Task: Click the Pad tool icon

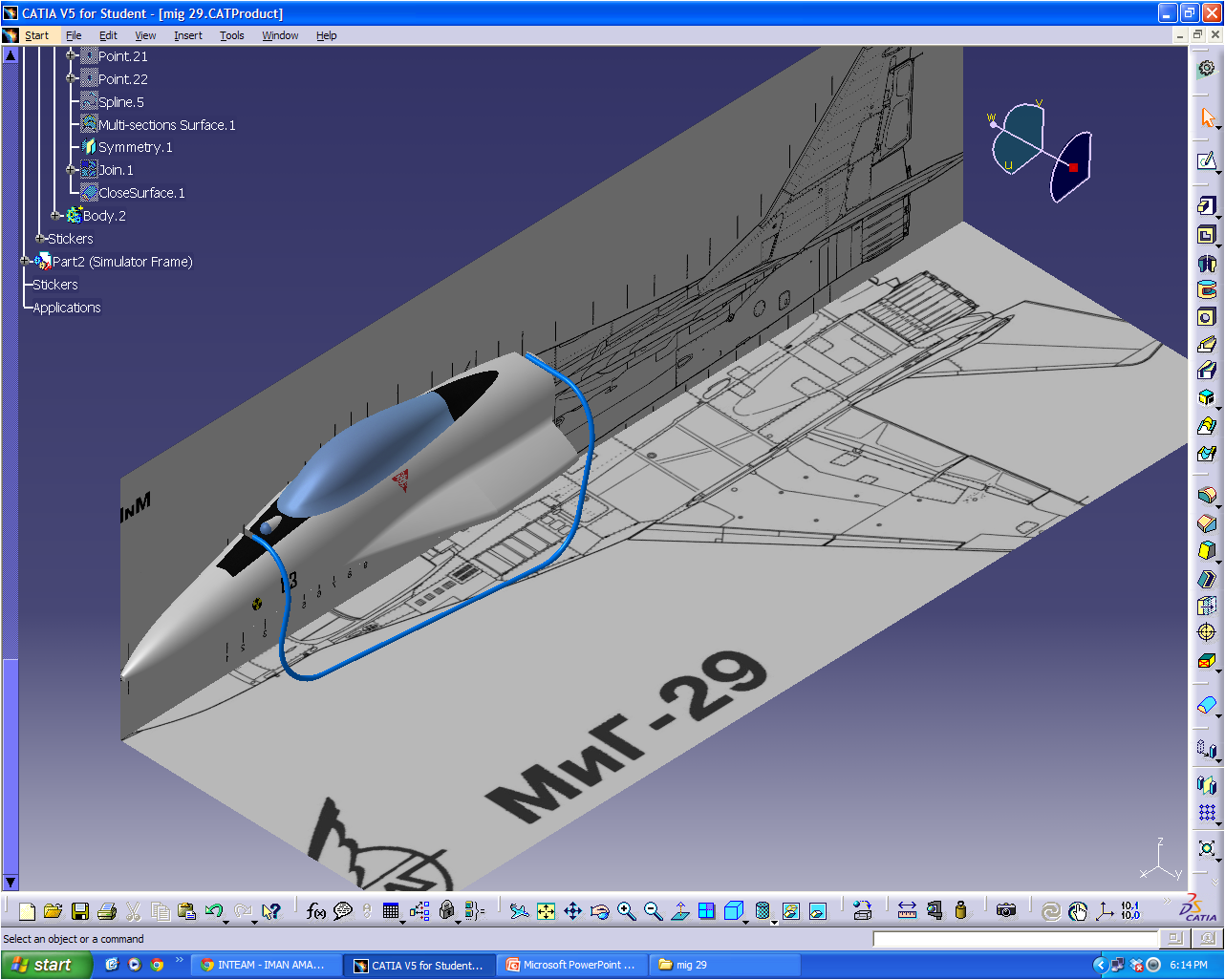Action: coord(1207,206)
